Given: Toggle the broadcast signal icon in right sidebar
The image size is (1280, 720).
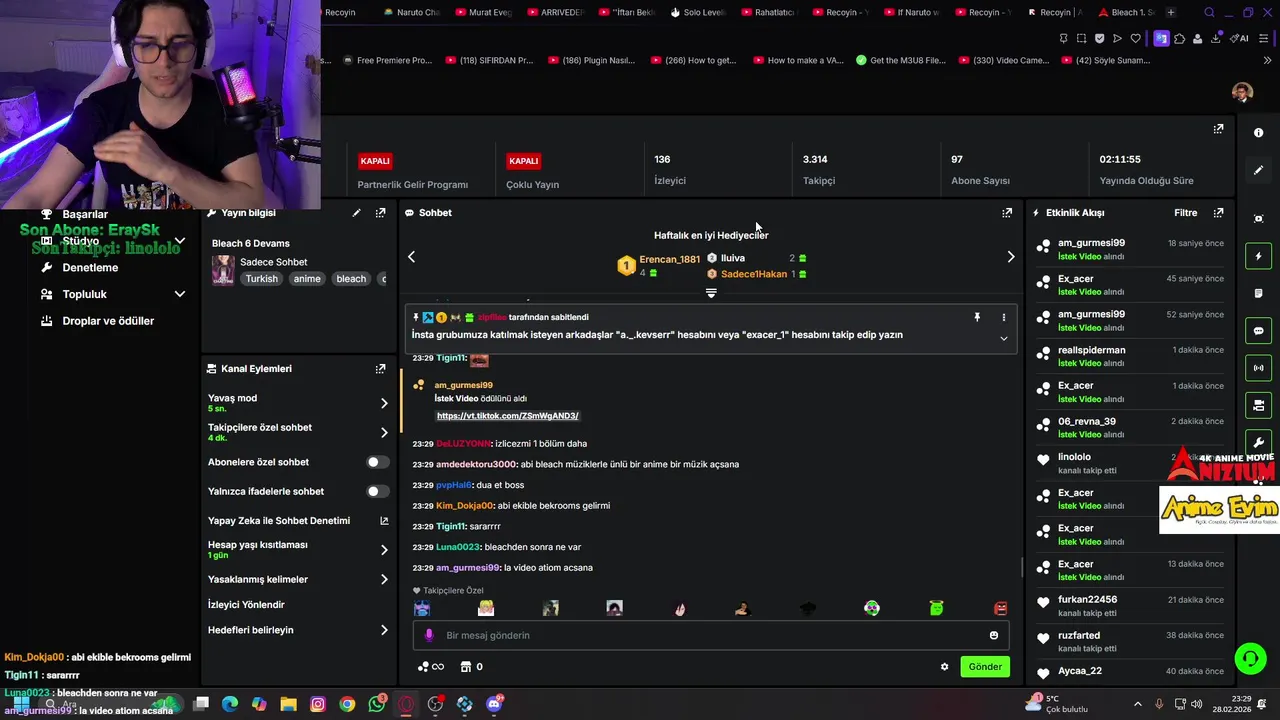Looking at the screenshot, I should click(x=1258, y=368).
